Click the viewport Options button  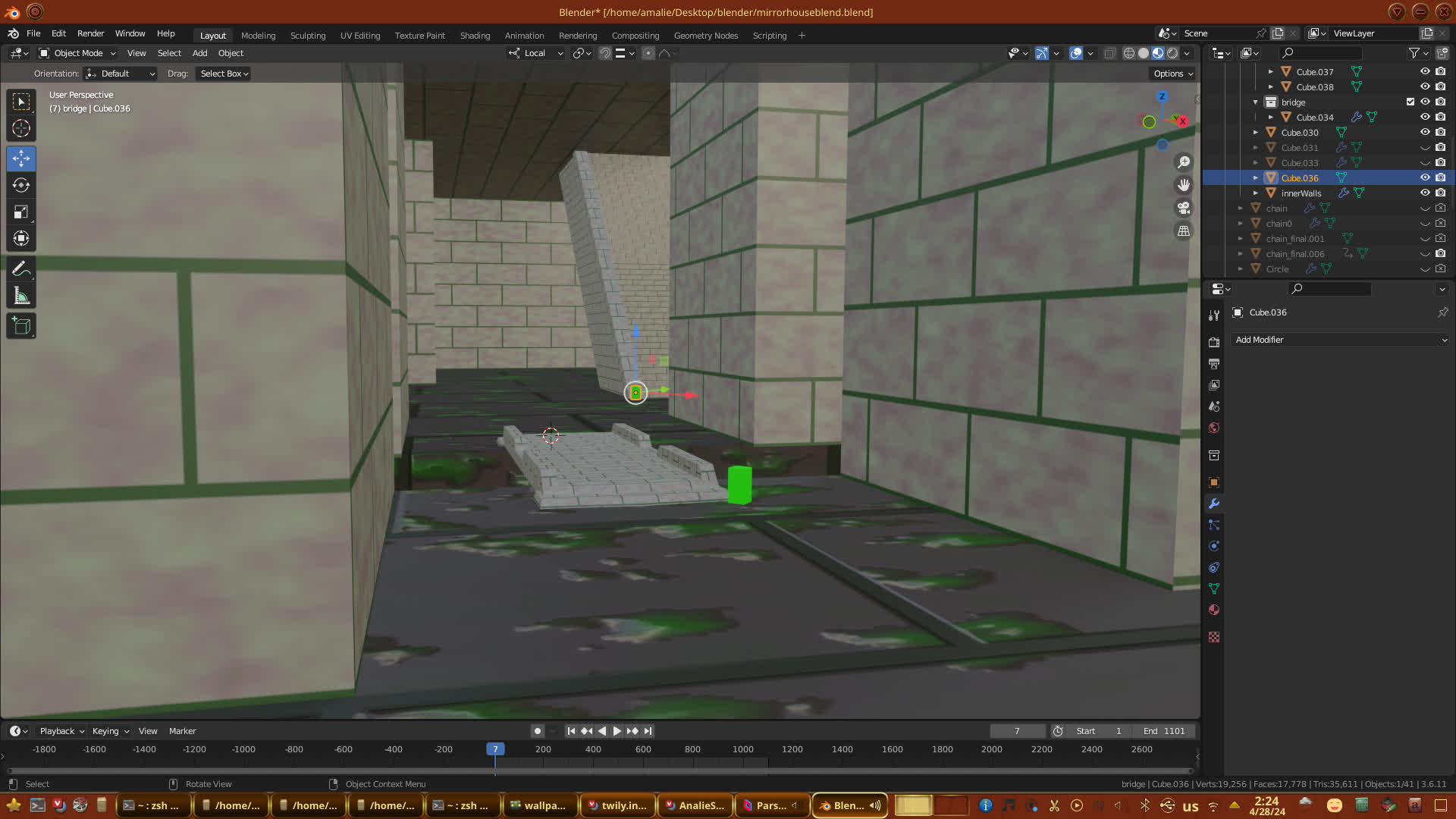[1172, 74]
